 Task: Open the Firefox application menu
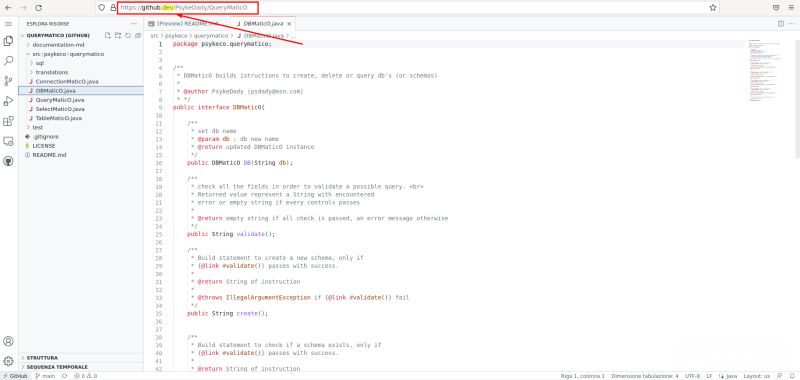click(791, 8)
